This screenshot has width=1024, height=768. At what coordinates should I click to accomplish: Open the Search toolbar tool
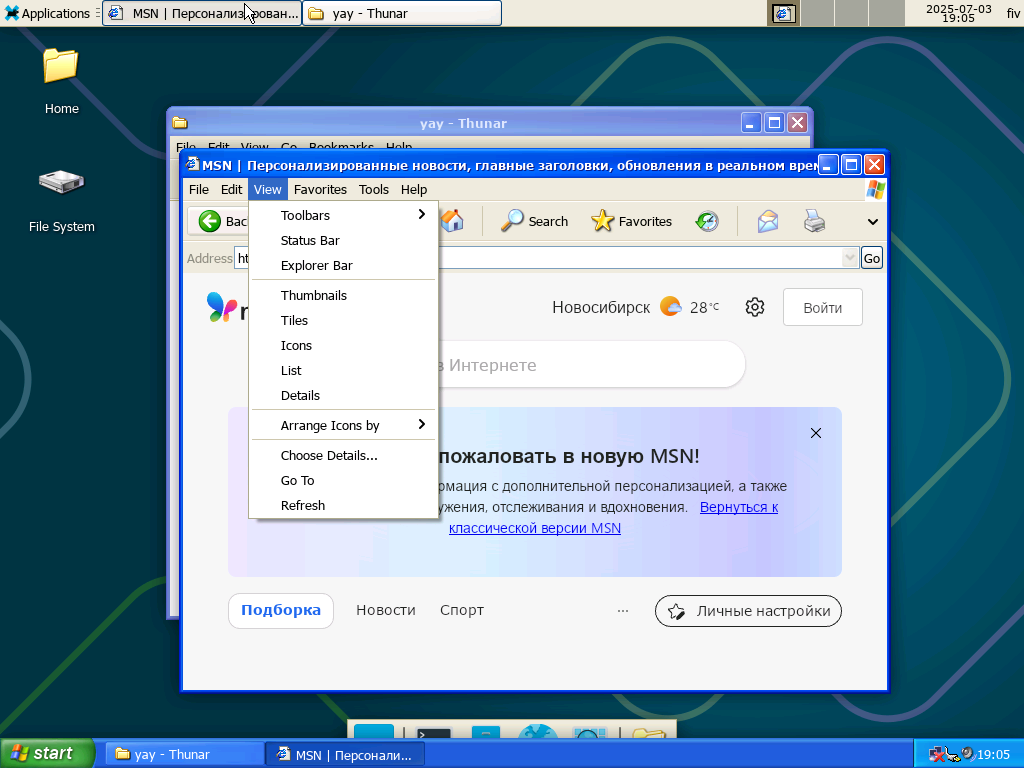[535, 221]
